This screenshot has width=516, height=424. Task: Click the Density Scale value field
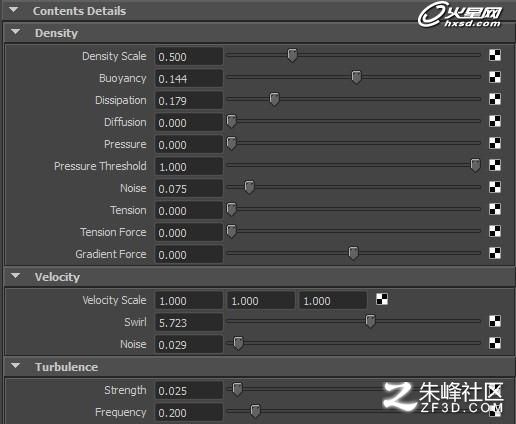pyautogui.click(x=189, y=56)
